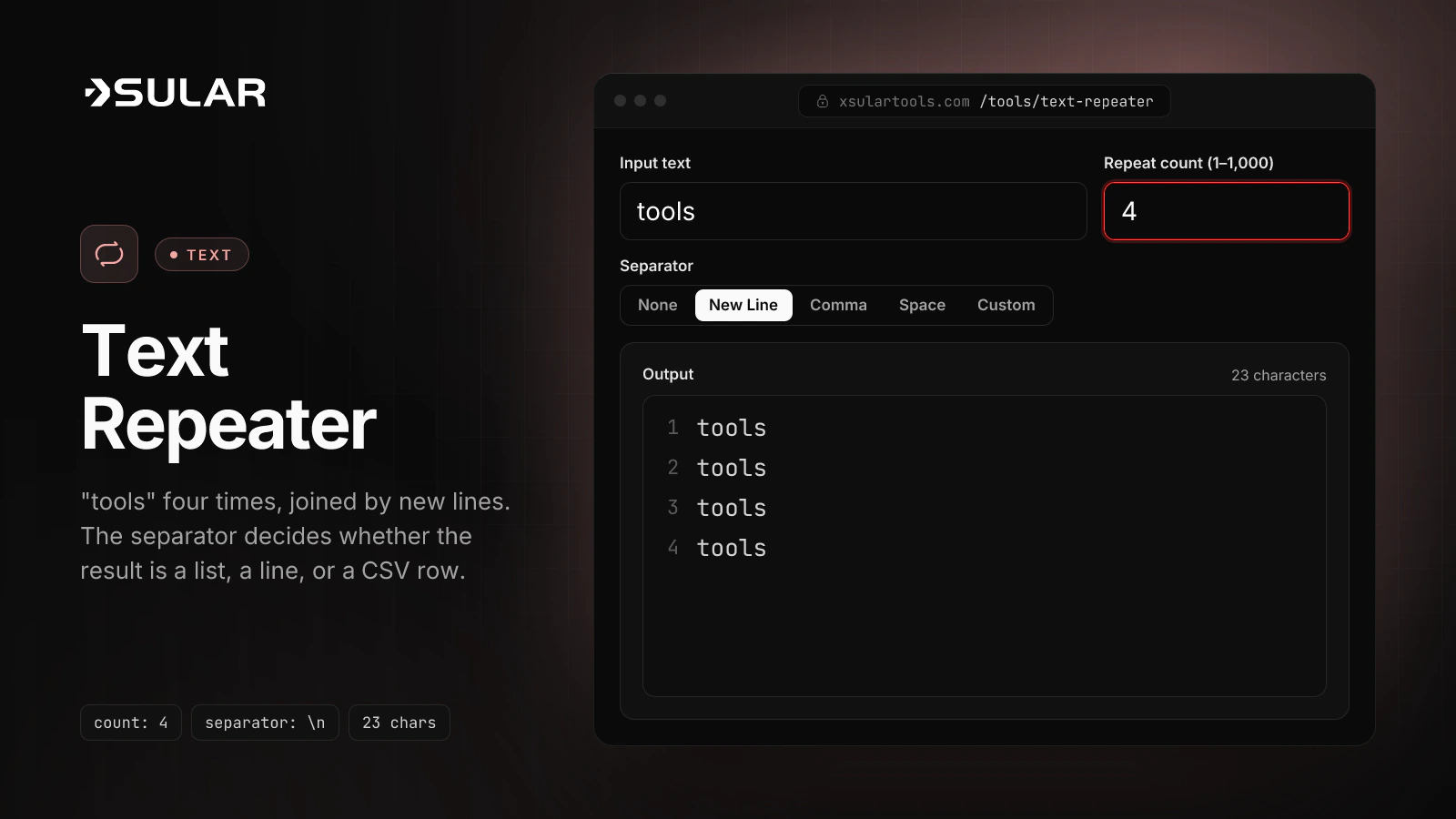Click the description paragraph about separators
This screenshot has width=1456, height=819.
pyautogui.click(x=296, y=536)
